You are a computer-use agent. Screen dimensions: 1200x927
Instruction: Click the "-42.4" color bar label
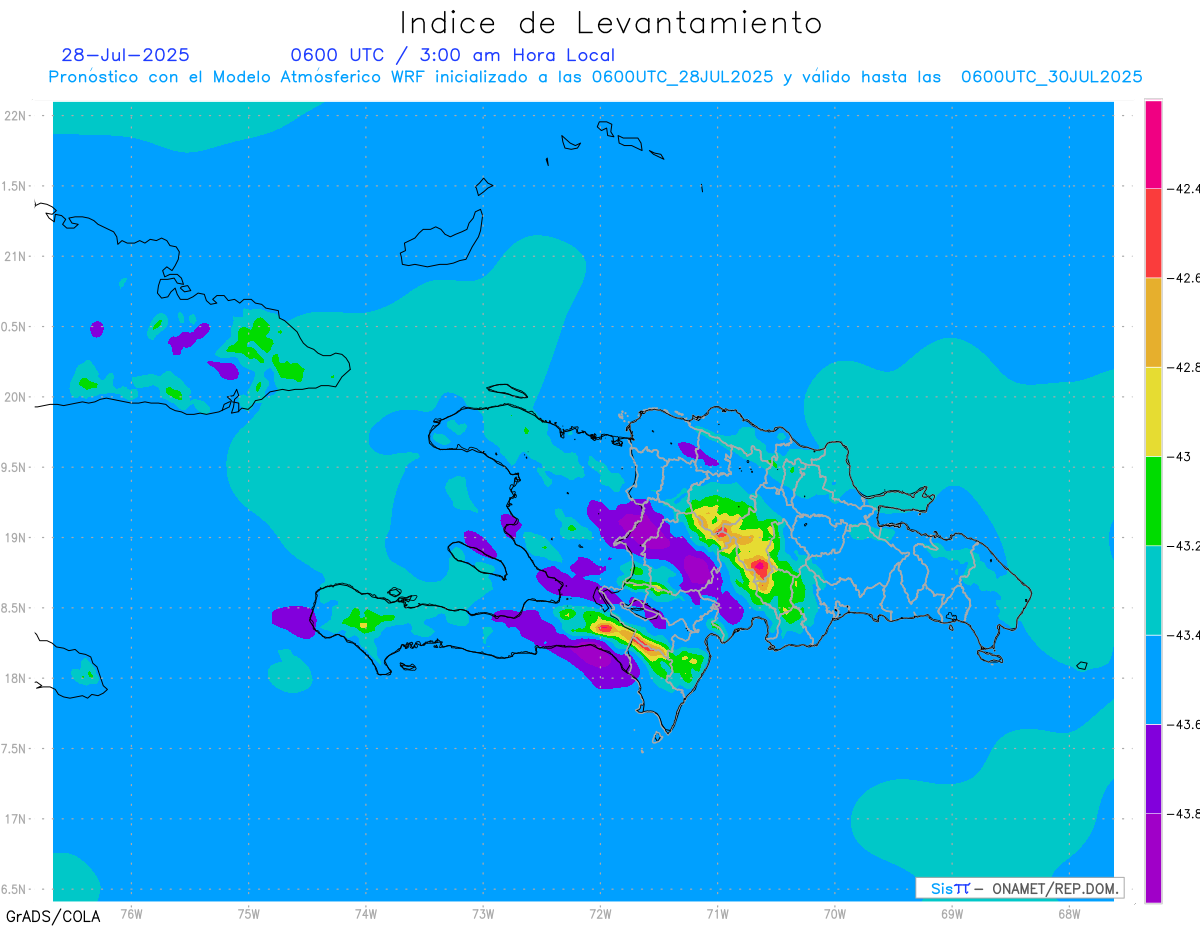tap(1184, 188)
